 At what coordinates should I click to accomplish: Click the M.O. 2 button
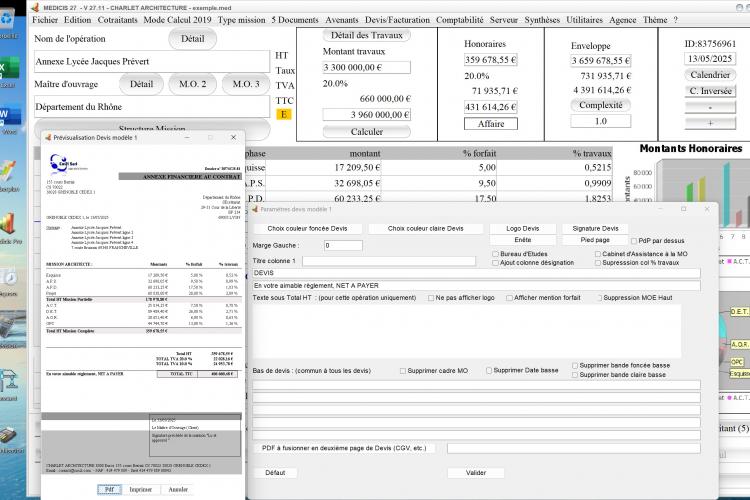[x=193, y=84]
